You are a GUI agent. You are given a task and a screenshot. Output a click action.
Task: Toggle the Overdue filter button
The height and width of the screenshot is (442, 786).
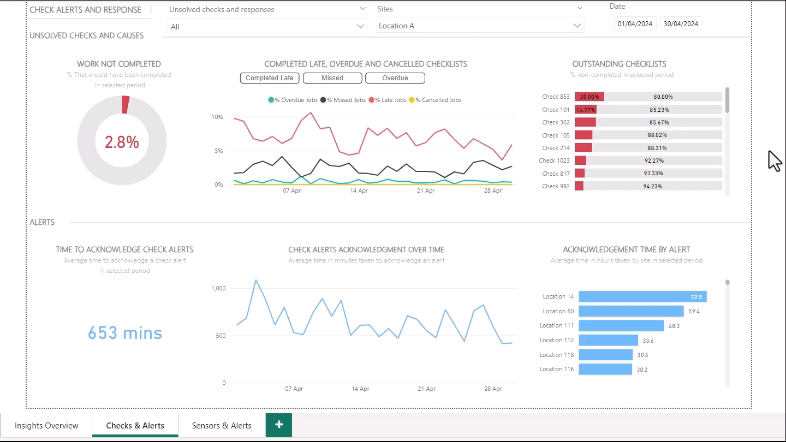[x=395, y=78]
